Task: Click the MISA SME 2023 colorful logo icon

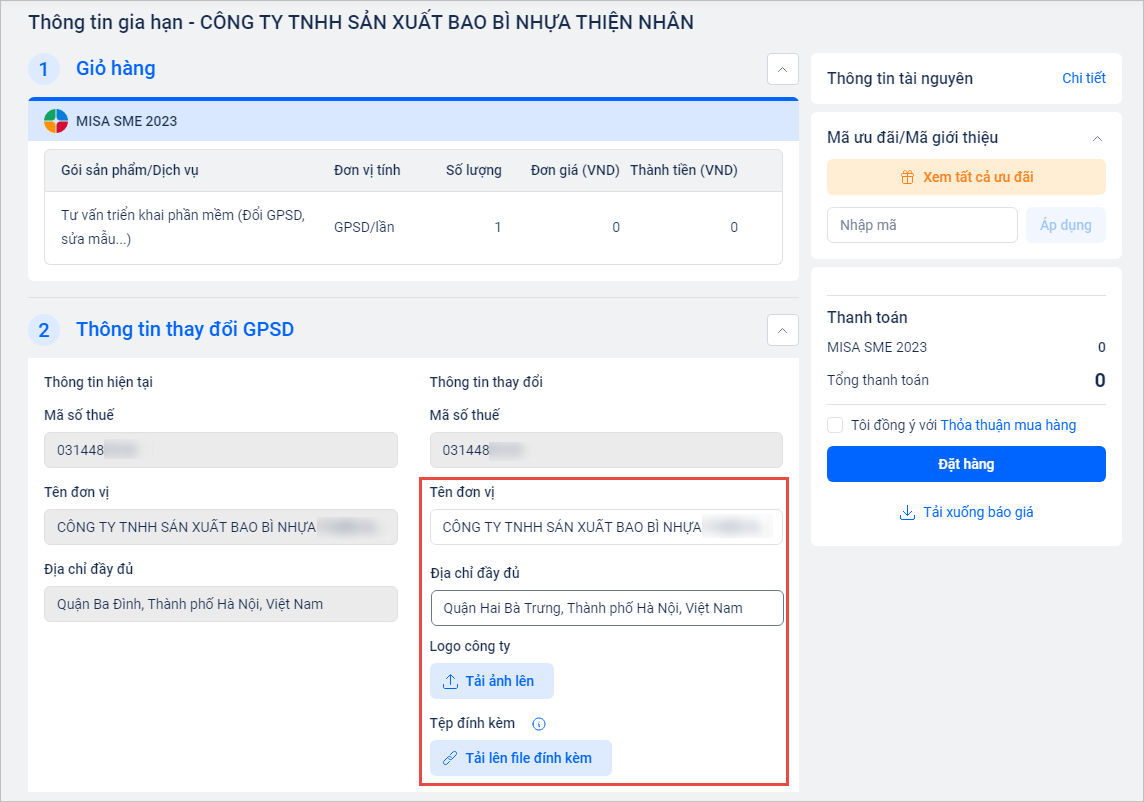Action: click(x=56, y=121)
